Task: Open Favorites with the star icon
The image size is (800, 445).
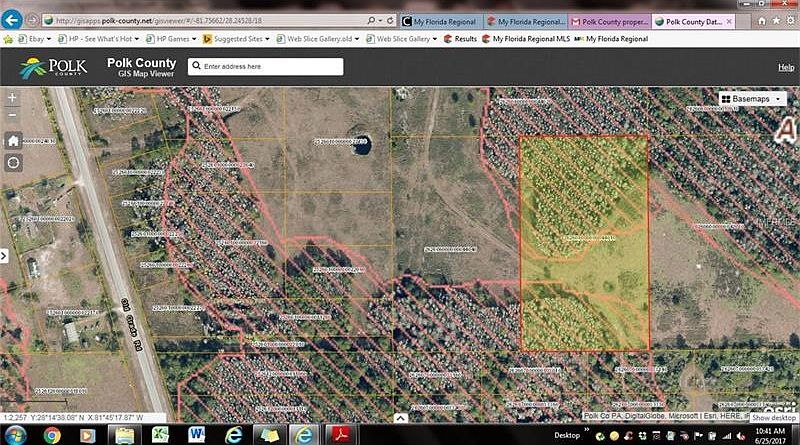Action: coord(776,21)
